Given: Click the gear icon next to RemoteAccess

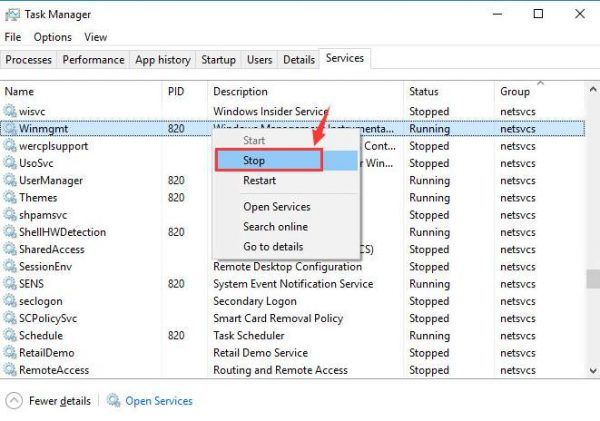Looking at the screenshot, I should coord(11,370).
